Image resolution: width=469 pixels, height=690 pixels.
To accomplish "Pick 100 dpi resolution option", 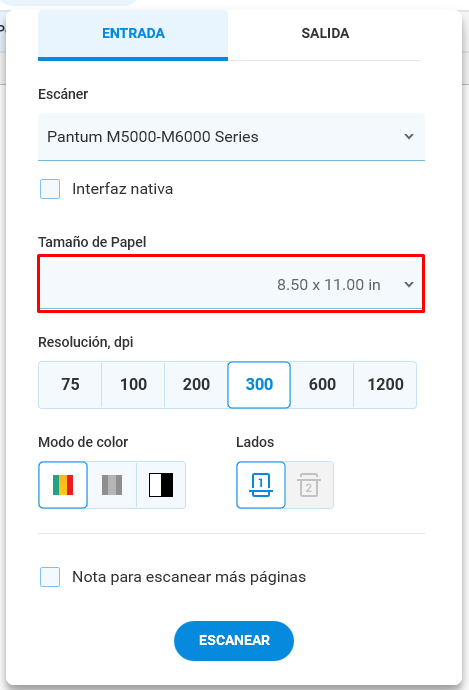I will tap(133, 385).
